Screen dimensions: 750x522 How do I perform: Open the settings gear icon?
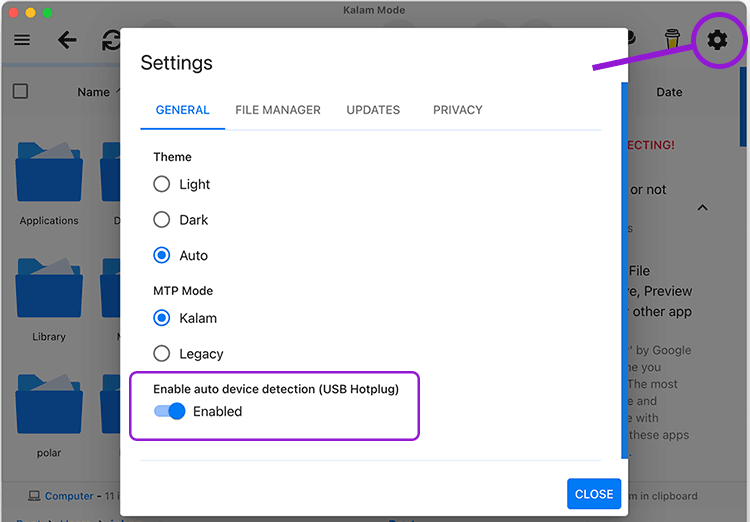point(717,40)
